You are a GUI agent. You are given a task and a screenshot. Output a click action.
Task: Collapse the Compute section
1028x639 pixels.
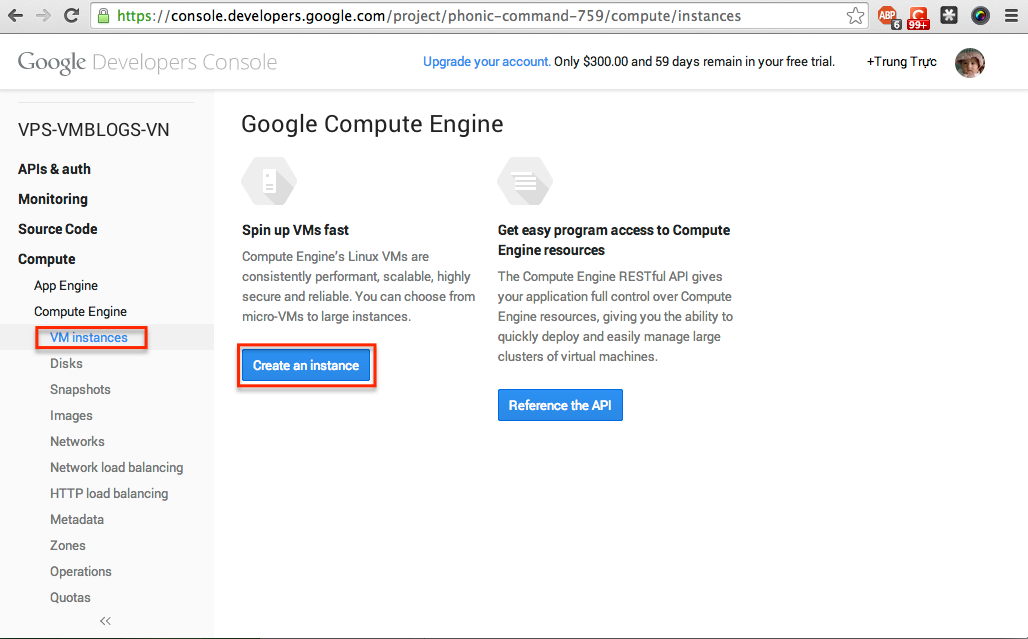[x=46, y=259]
